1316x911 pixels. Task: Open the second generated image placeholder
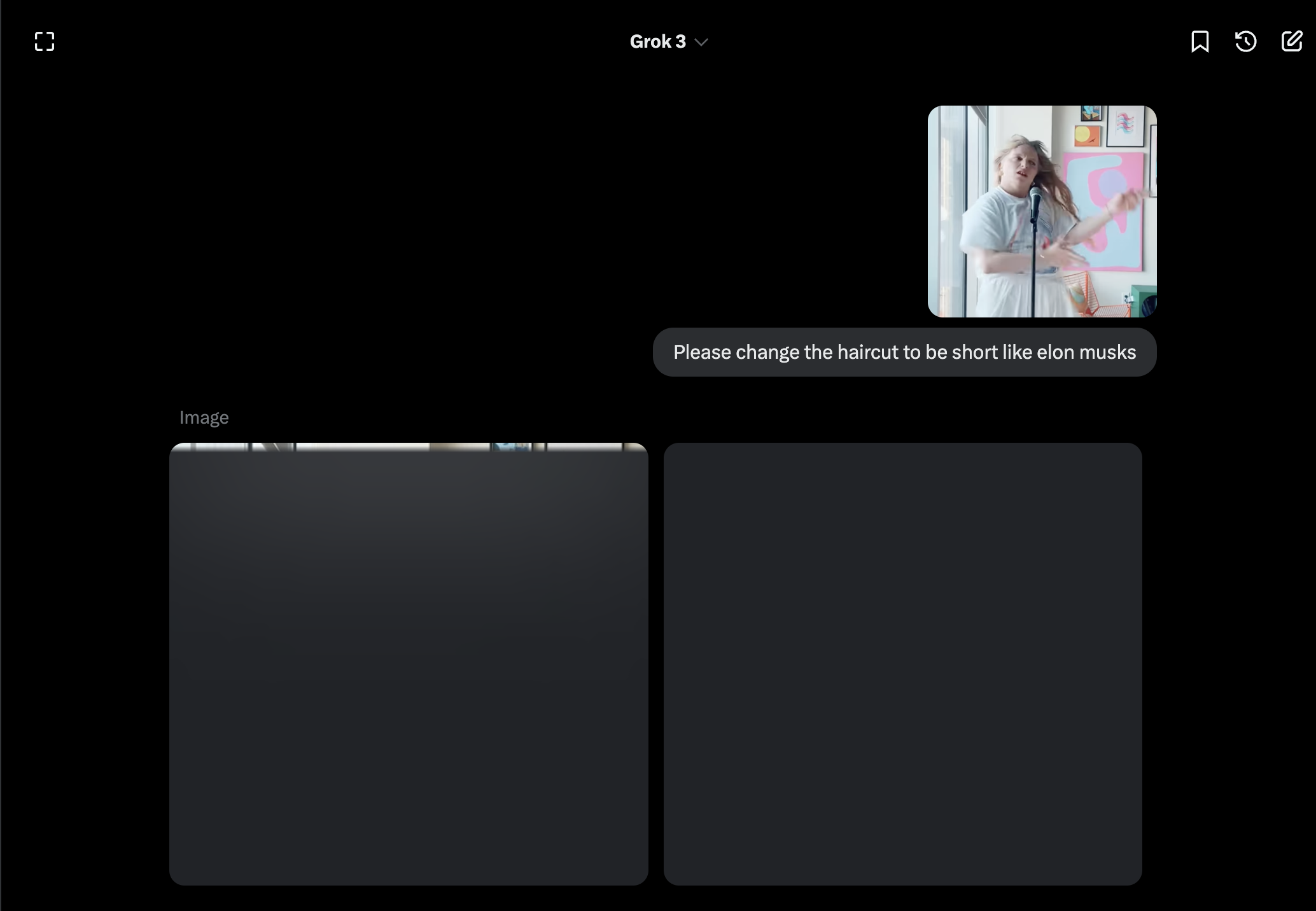(902, 664)
